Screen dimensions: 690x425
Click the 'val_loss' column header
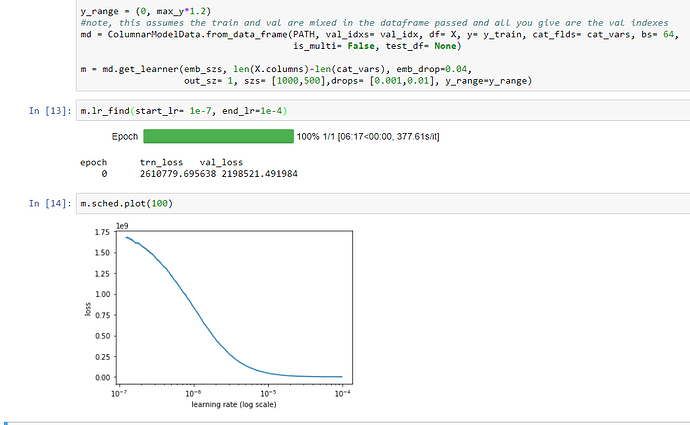tap(221, 162)
